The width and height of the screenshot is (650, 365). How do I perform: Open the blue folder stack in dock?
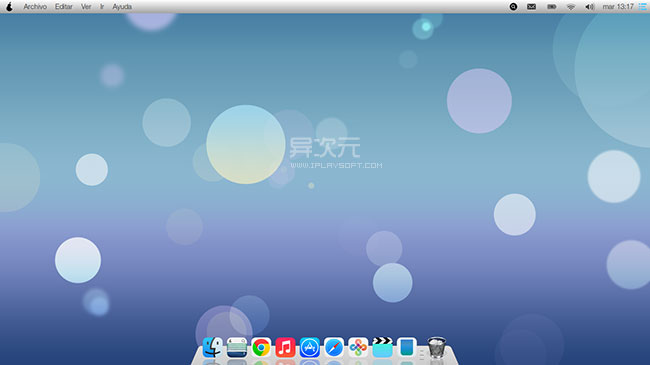point(407,347)
